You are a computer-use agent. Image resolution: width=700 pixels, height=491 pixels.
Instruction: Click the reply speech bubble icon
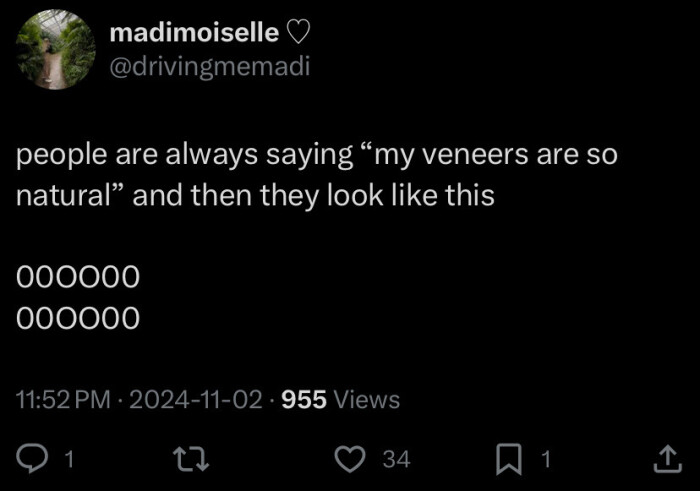pyautogui.click(x=32, y=458)
